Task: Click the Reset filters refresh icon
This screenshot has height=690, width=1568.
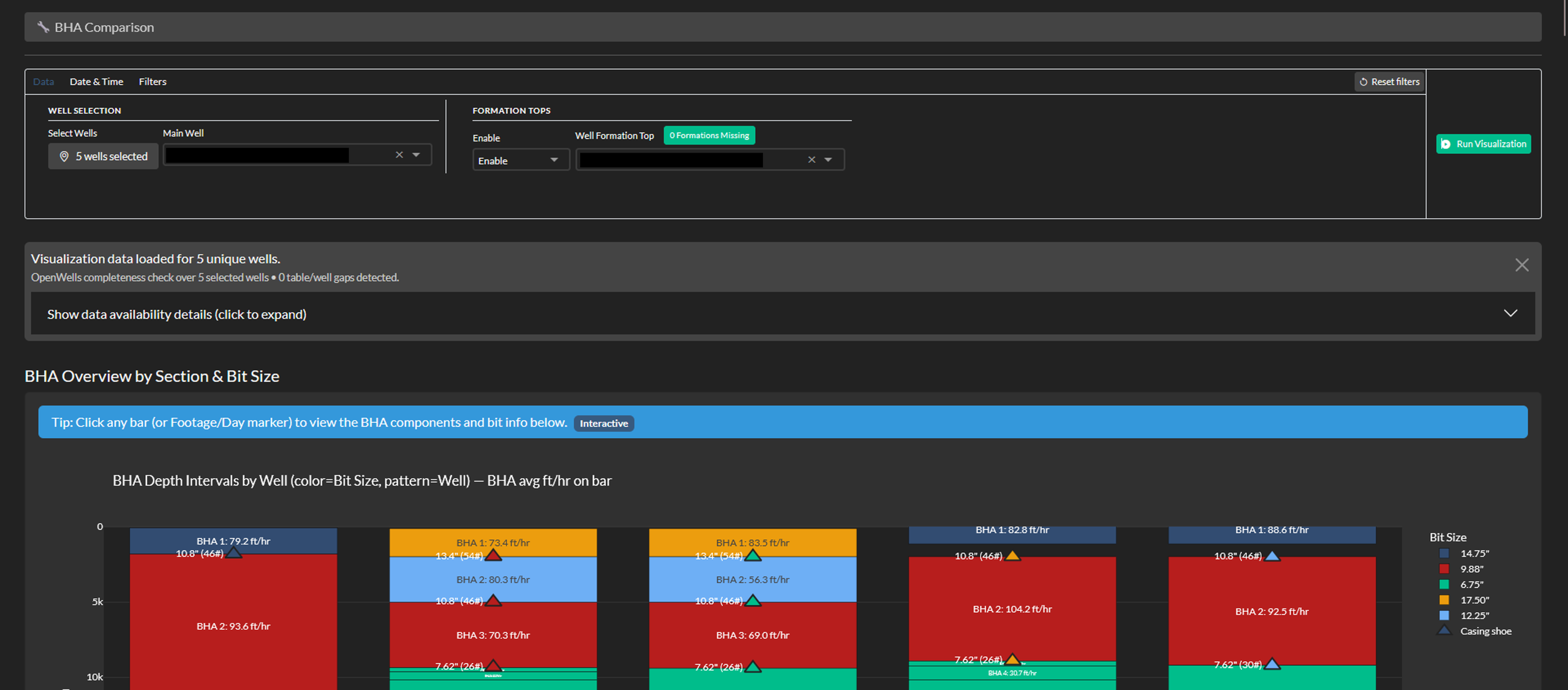Action: [x=1363, y=82]
